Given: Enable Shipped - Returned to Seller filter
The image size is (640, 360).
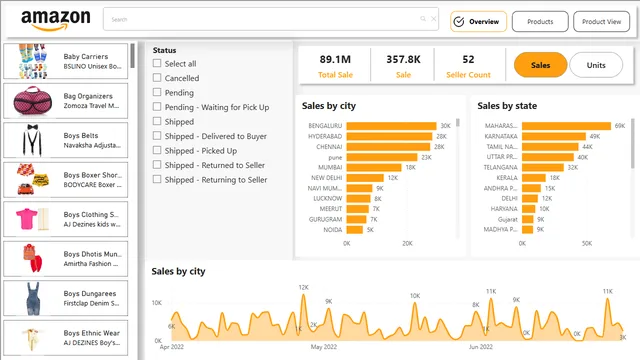Looking at the screenshot, I should [x=157, y=165].
